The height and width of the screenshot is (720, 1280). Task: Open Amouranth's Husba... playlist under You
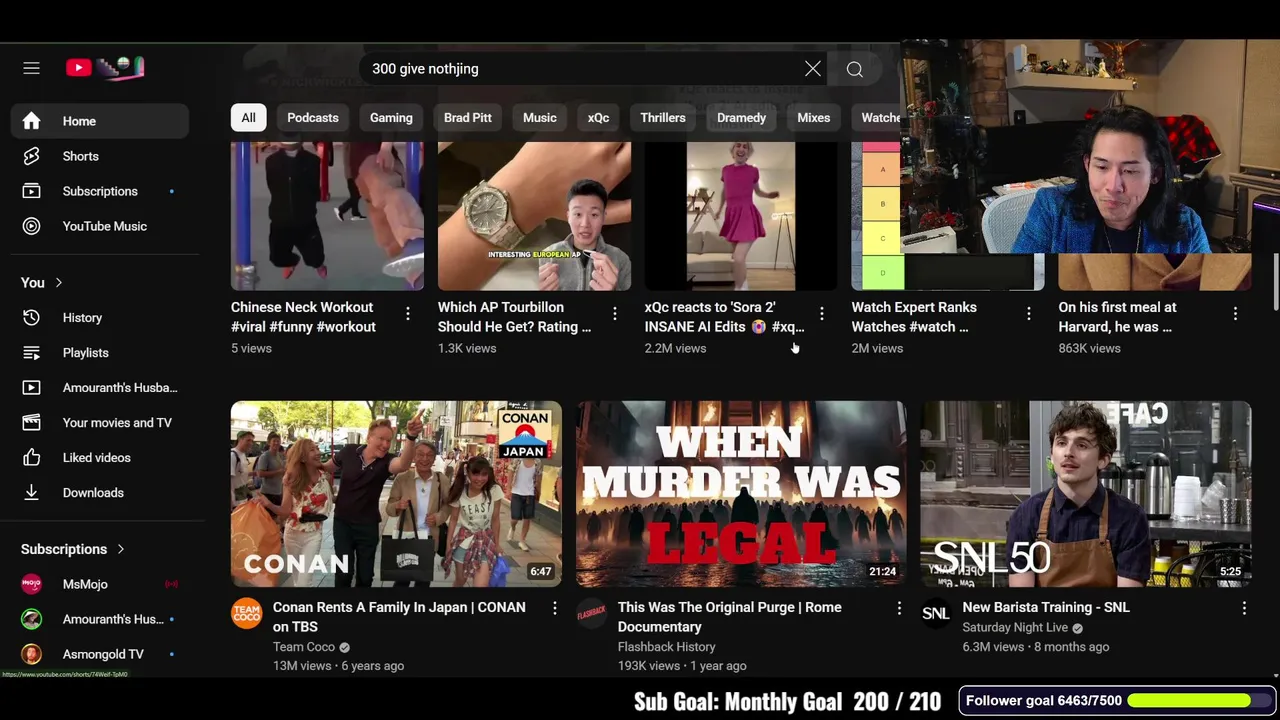pyautogui.click(x=100, y=388)
